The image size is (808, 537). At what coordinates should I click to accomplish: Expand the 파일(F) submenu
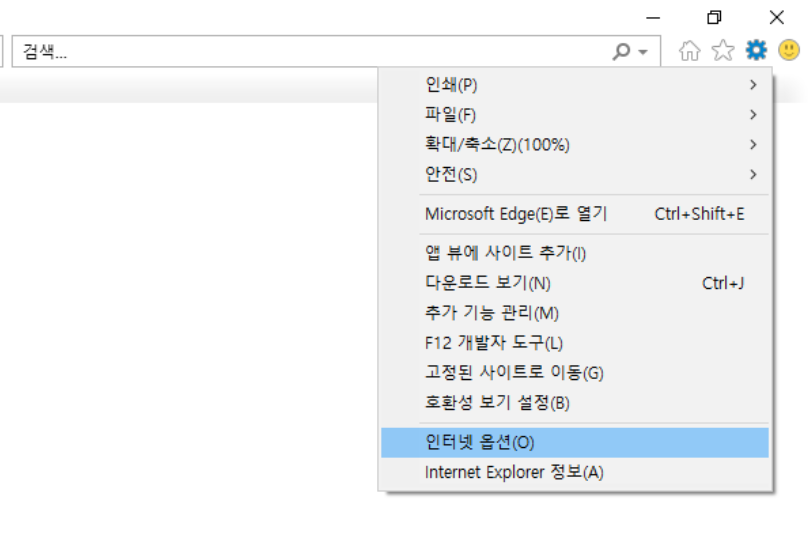575,114
